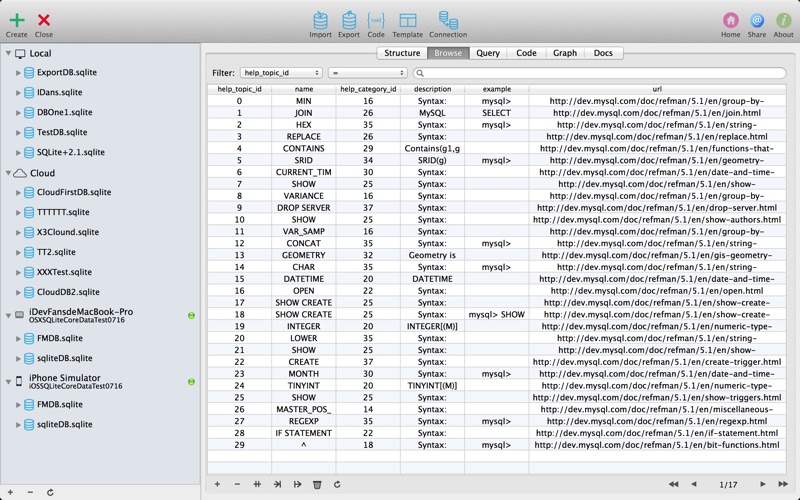Add a new row with plus icon below table

[x=217, y=484]
